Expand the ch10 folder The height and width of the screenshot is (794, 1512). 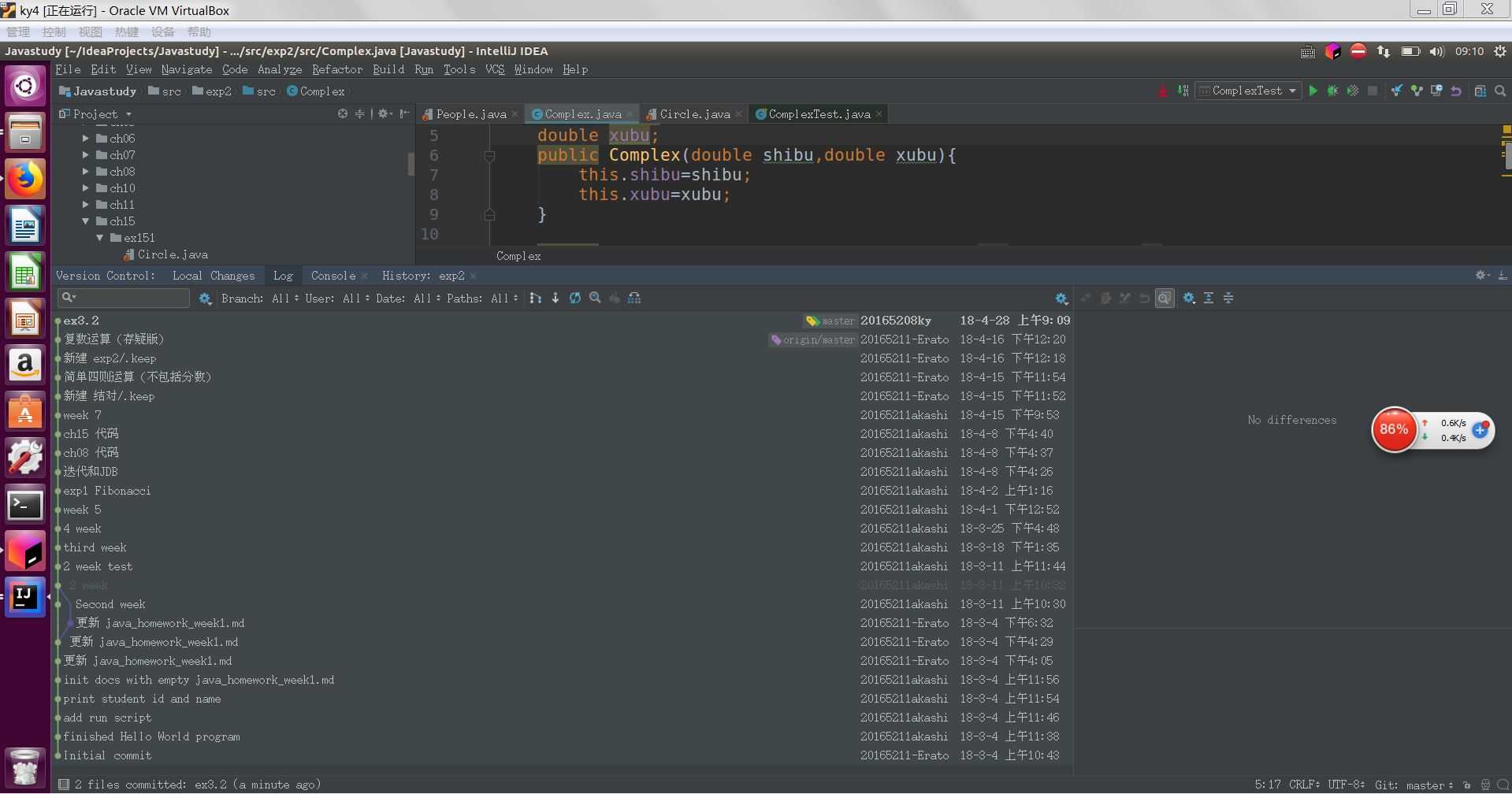[86, 188]
